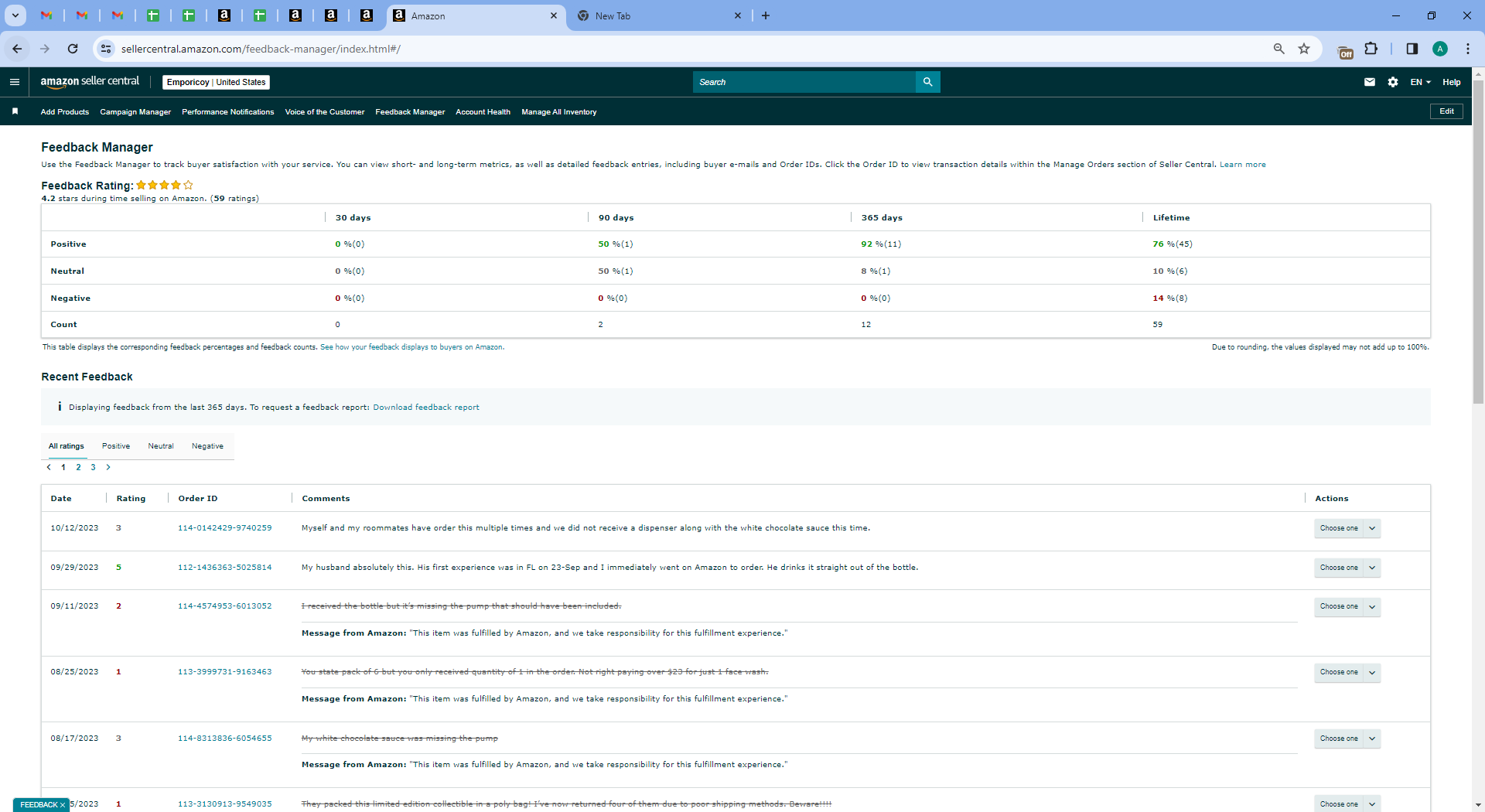The image size is (1485, 812).
Task: Switch to the Negative feedback tab
Action: 207,446
